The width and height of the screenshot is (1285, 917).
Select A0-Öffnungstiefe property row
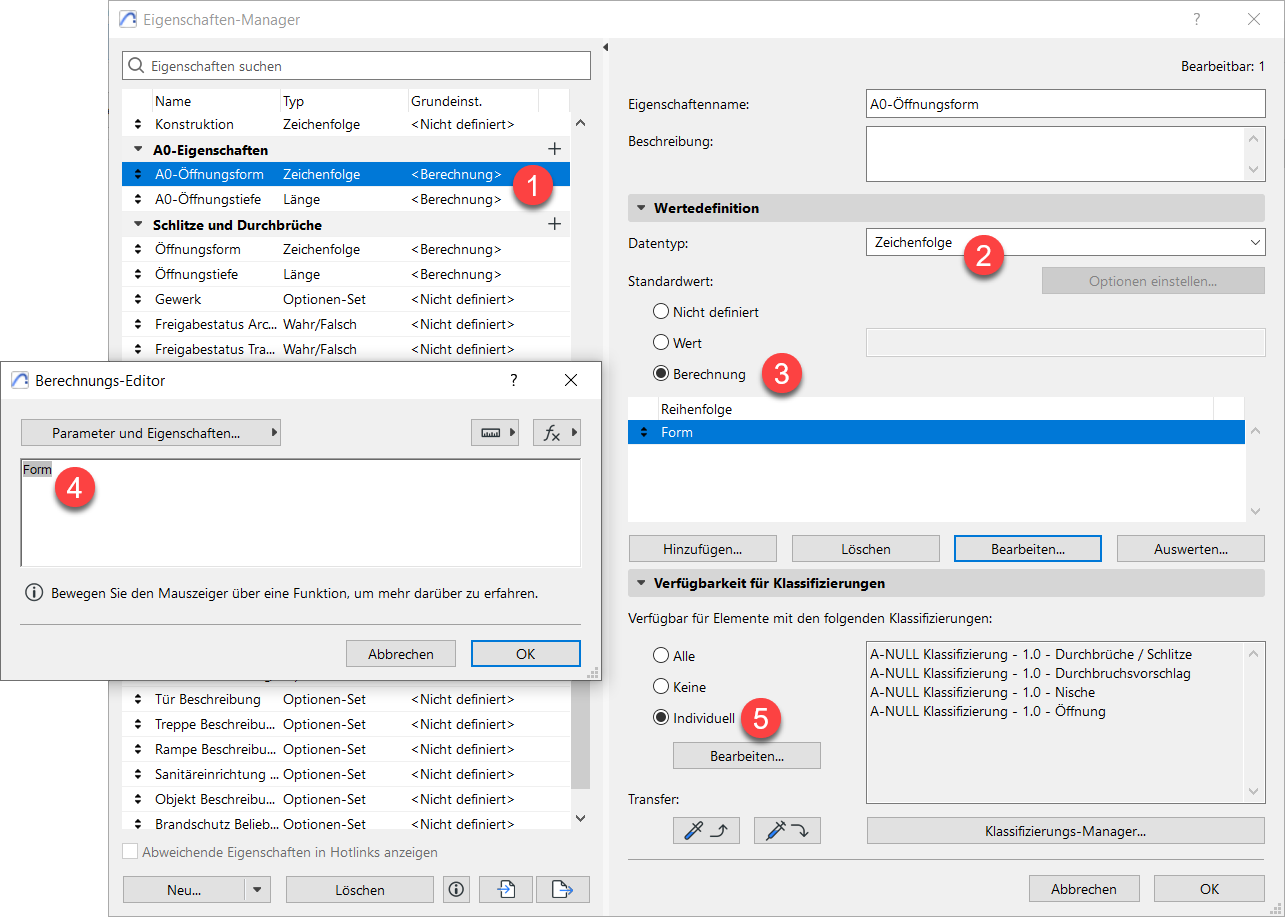tap(346, 199)
